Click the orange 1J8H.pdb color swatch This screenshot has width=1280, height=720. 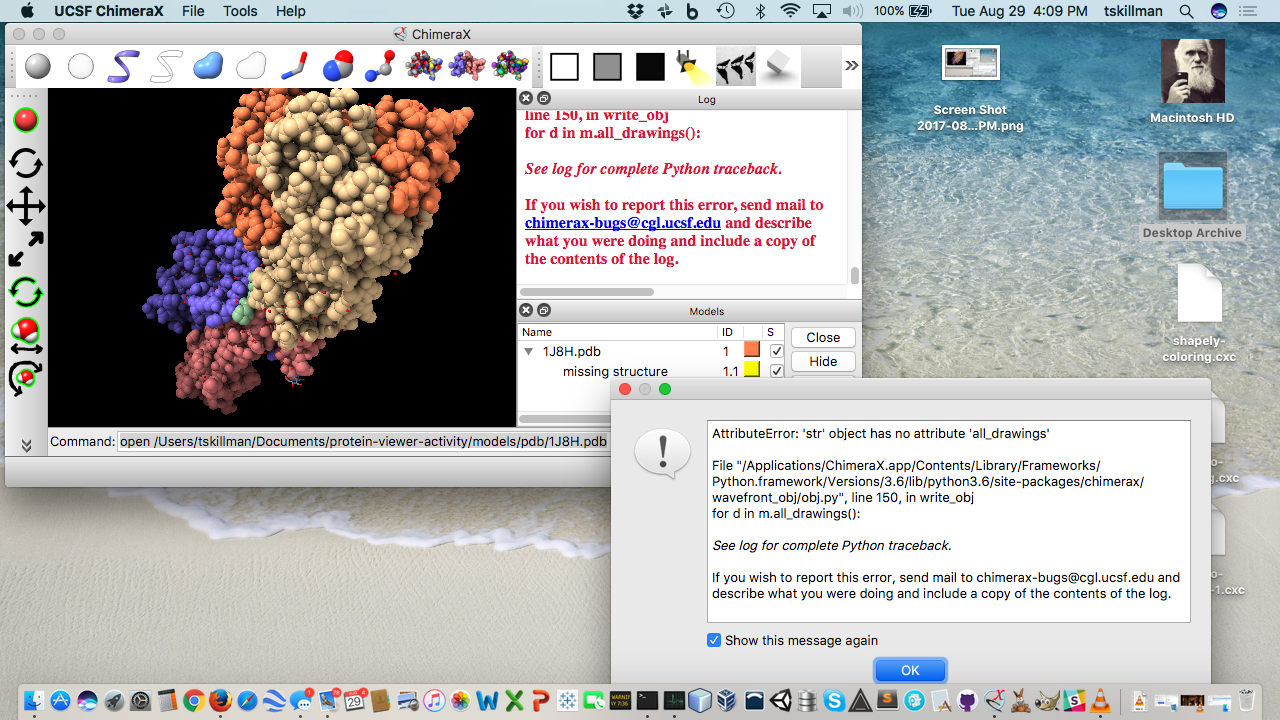pyautogui.click(x=751, y=351)
